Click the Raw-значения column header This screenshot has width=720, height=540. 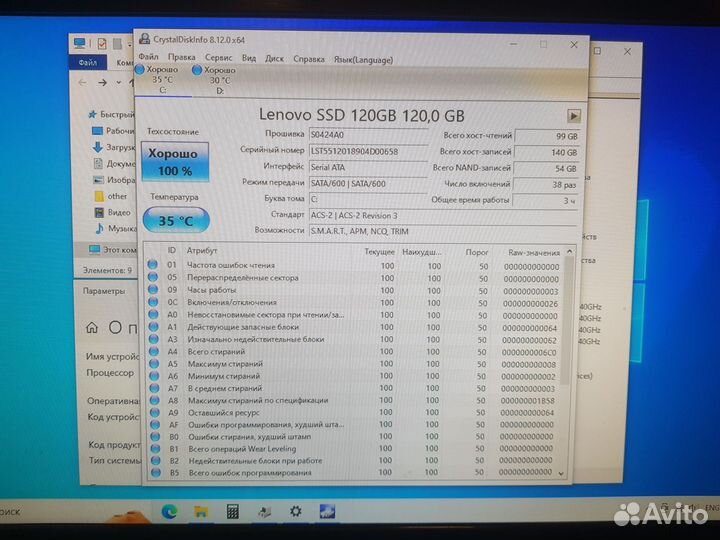(x=534, y=253)
